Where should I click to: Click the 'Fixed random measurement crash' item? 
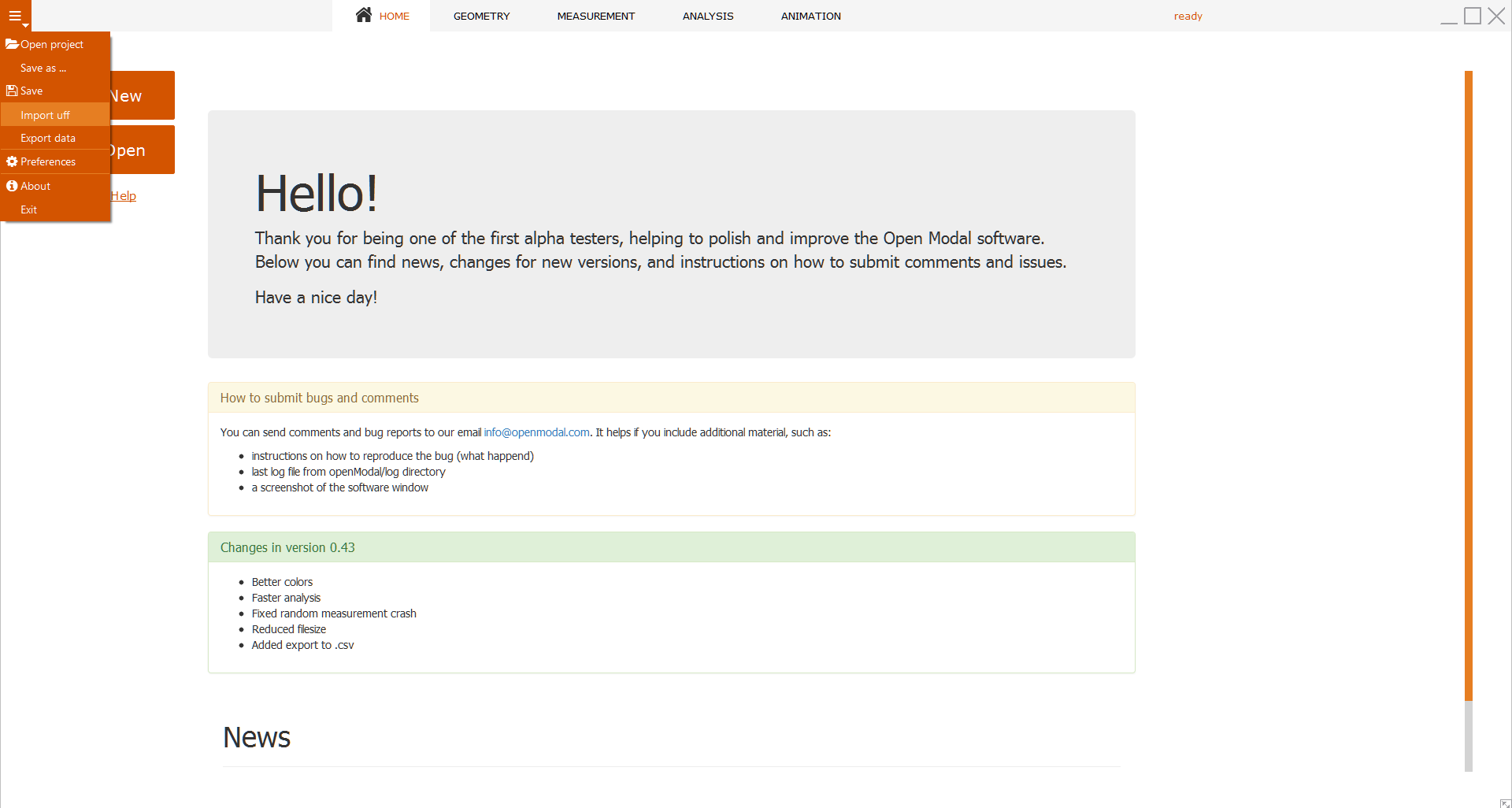coord(334,613)
